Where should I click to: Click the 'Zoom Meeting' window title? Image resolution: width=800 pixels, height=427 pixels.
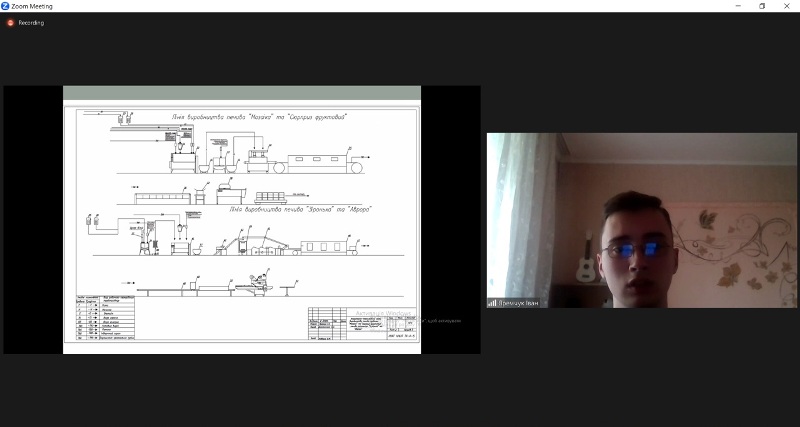click(32, 7)
